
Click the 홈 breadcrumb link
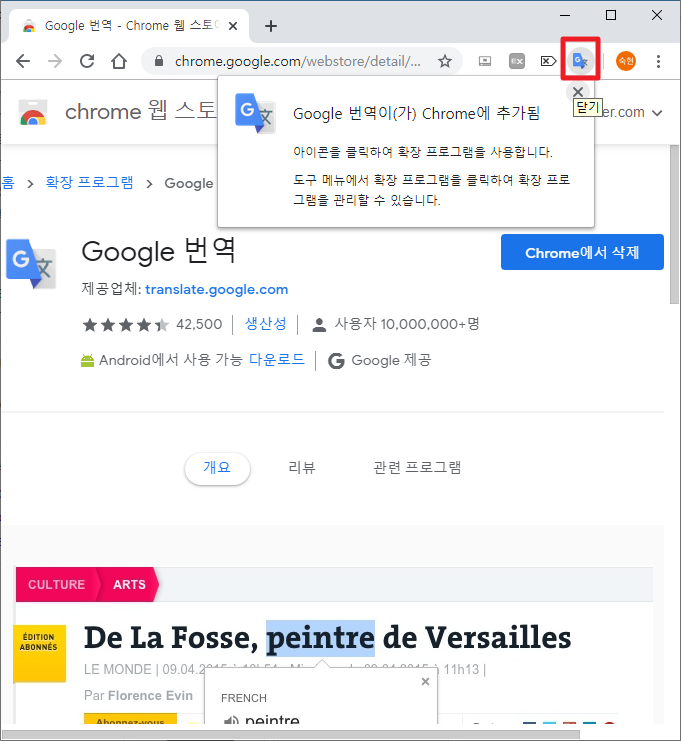pos(8,182)
